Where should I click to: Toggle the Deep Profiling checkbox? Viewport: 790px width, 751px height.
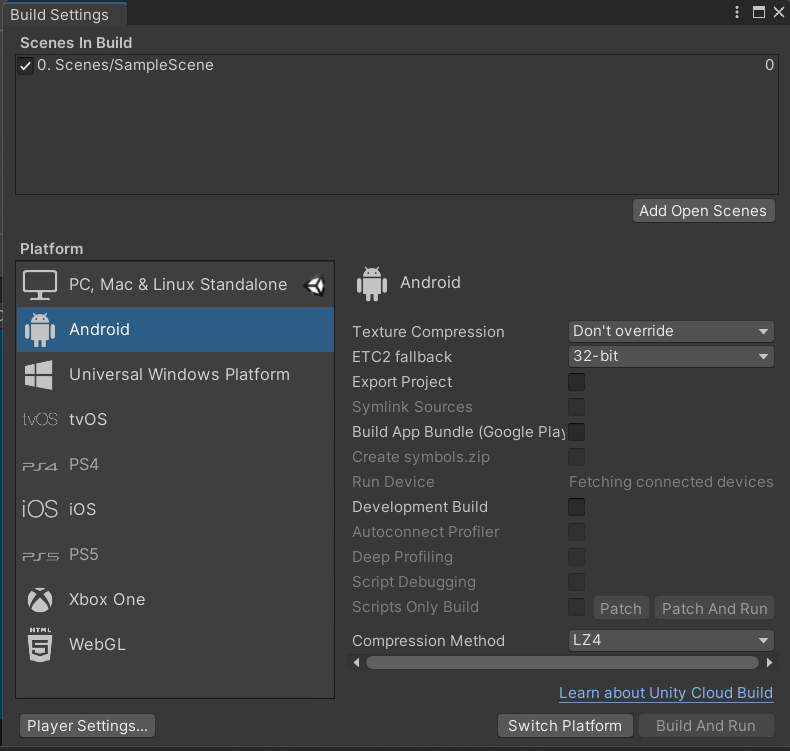[x=576, y=557]
